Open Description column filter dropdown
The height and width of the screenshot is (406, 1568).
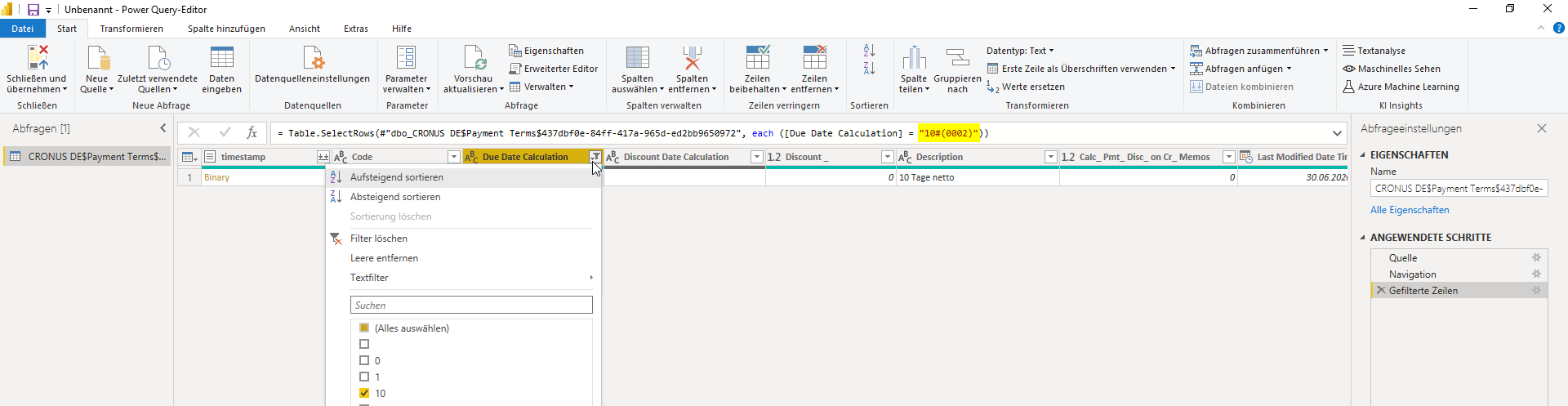coord(1051,157)
